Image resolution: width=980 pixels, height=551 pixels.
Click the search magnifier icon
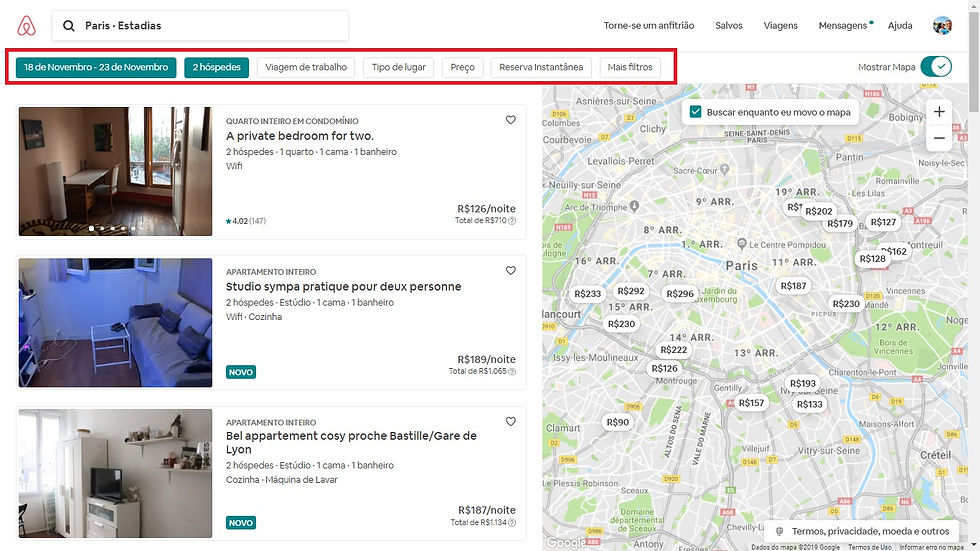69,26
